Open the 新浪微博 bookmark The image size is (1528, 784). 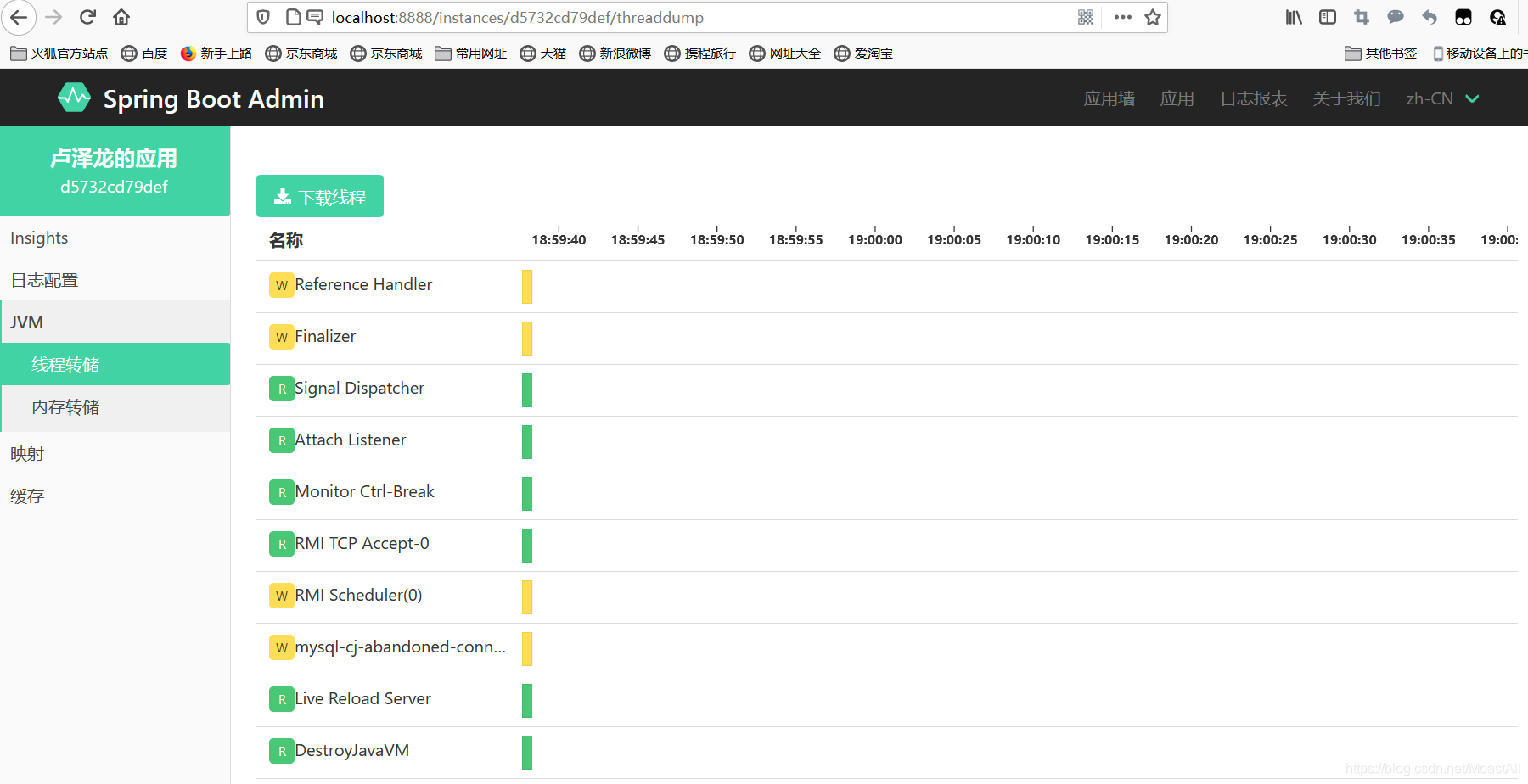[x=615, y=53]
